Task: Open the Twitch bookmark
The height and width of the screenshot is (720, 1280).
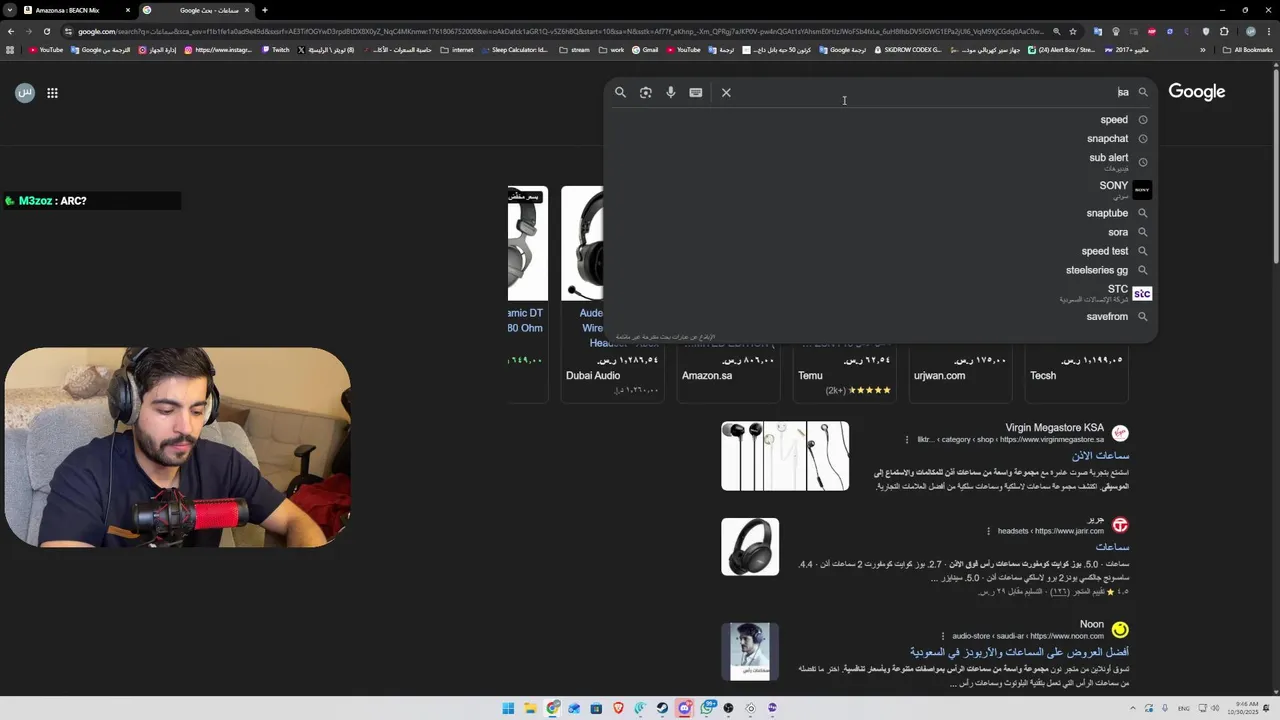Action: tap(276, 50)
